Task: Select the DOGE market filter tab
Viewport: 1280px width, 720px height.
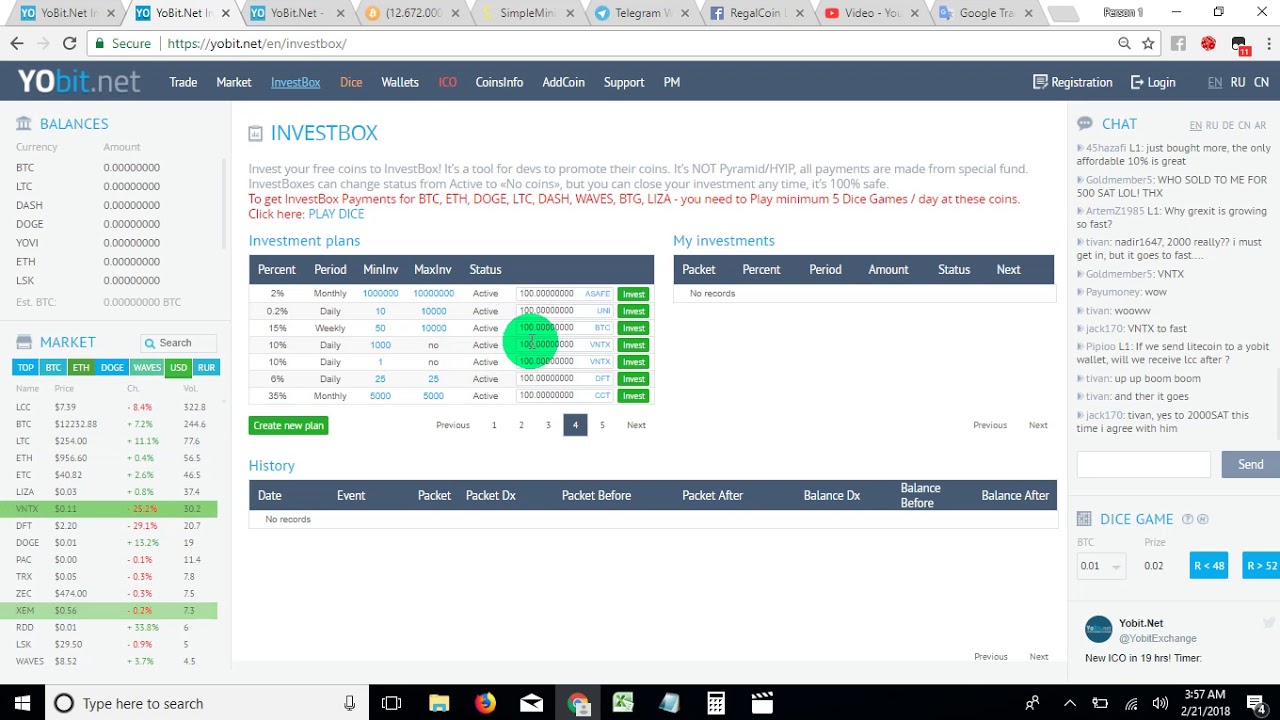Action: point(112,367)
